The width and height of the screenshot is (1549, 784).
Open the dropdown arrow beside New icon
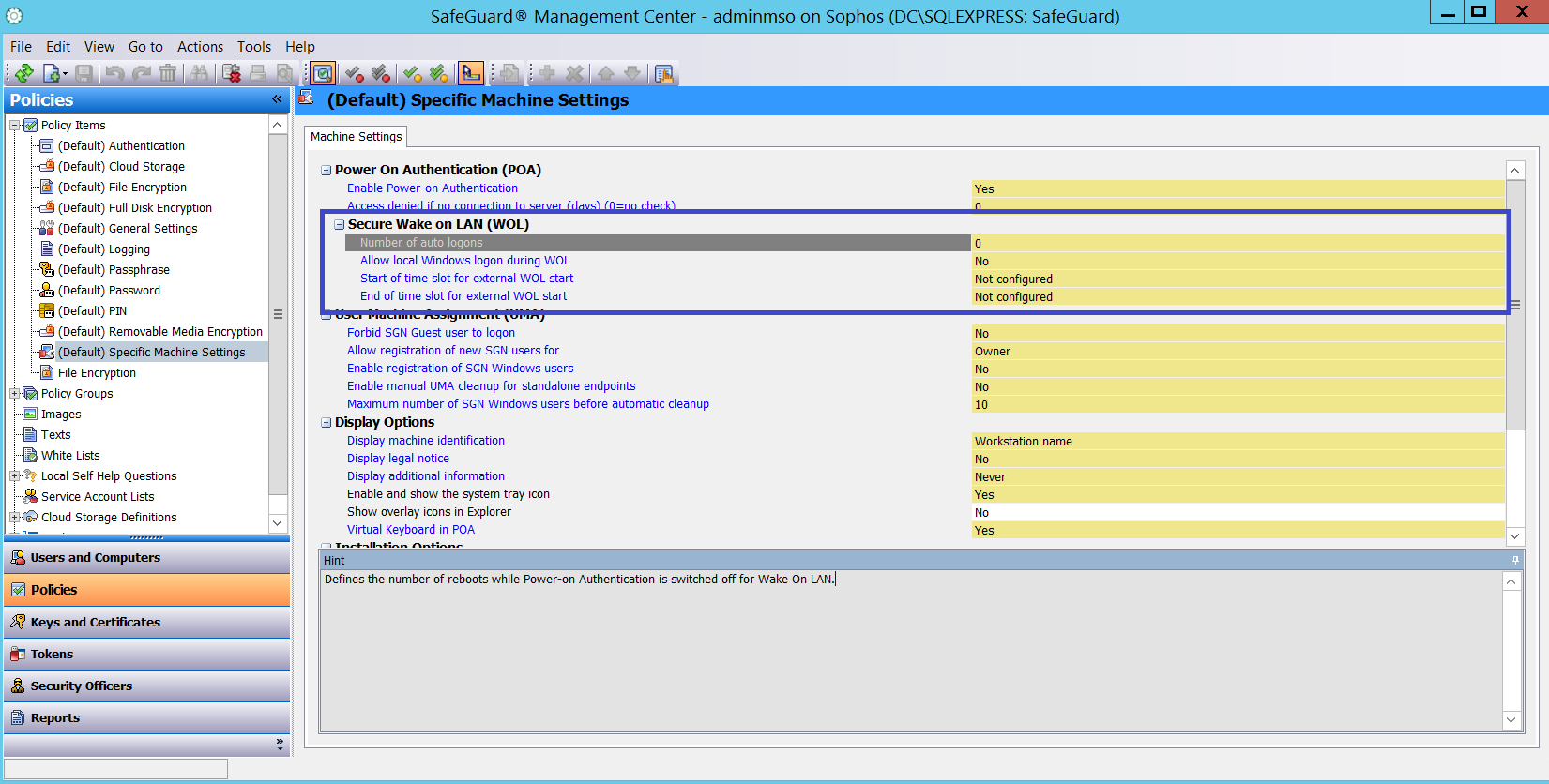(65, 74)
